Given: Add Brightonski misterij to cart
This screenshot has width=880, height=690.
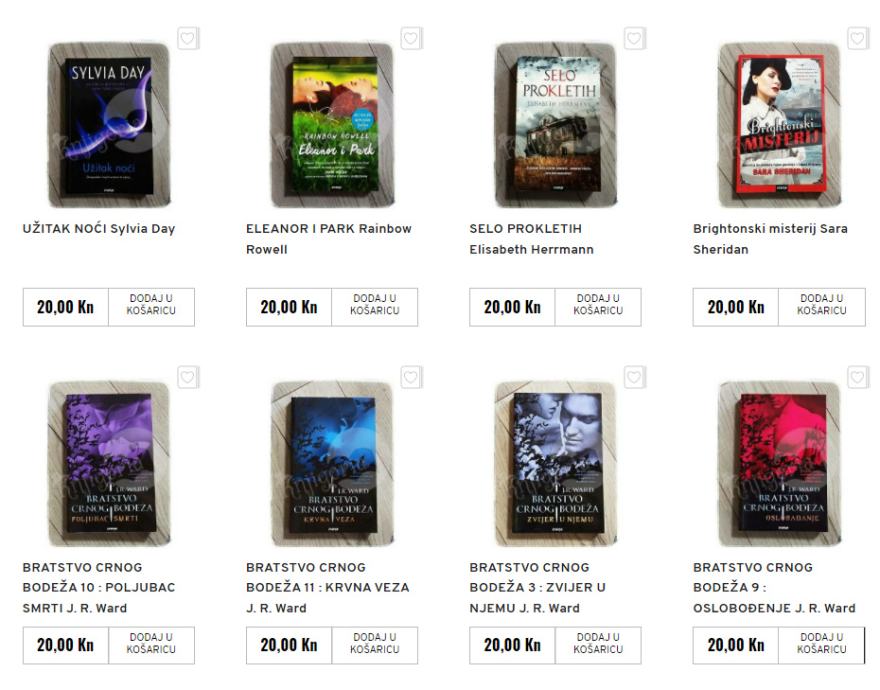Looking at the screenshot, I should pos(822,307).
